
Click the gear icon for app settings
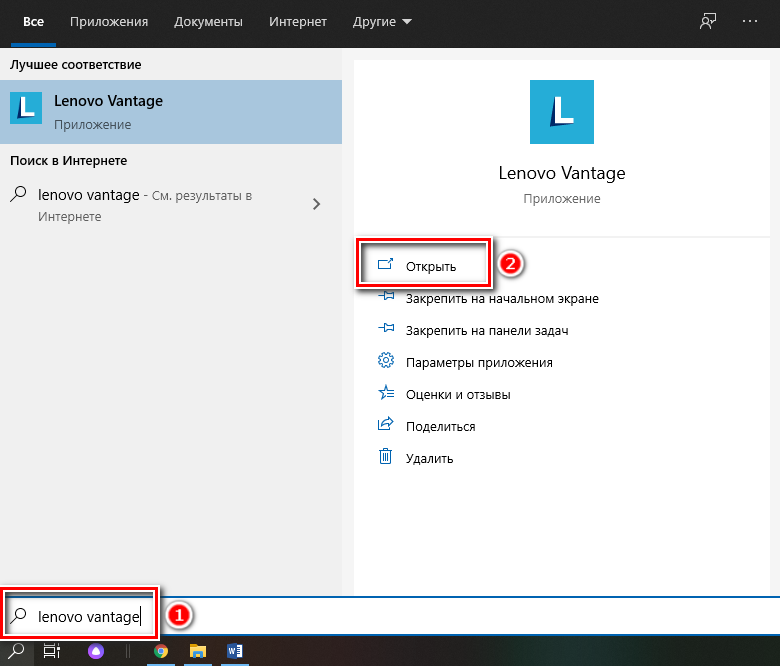[x=386, y=360]
